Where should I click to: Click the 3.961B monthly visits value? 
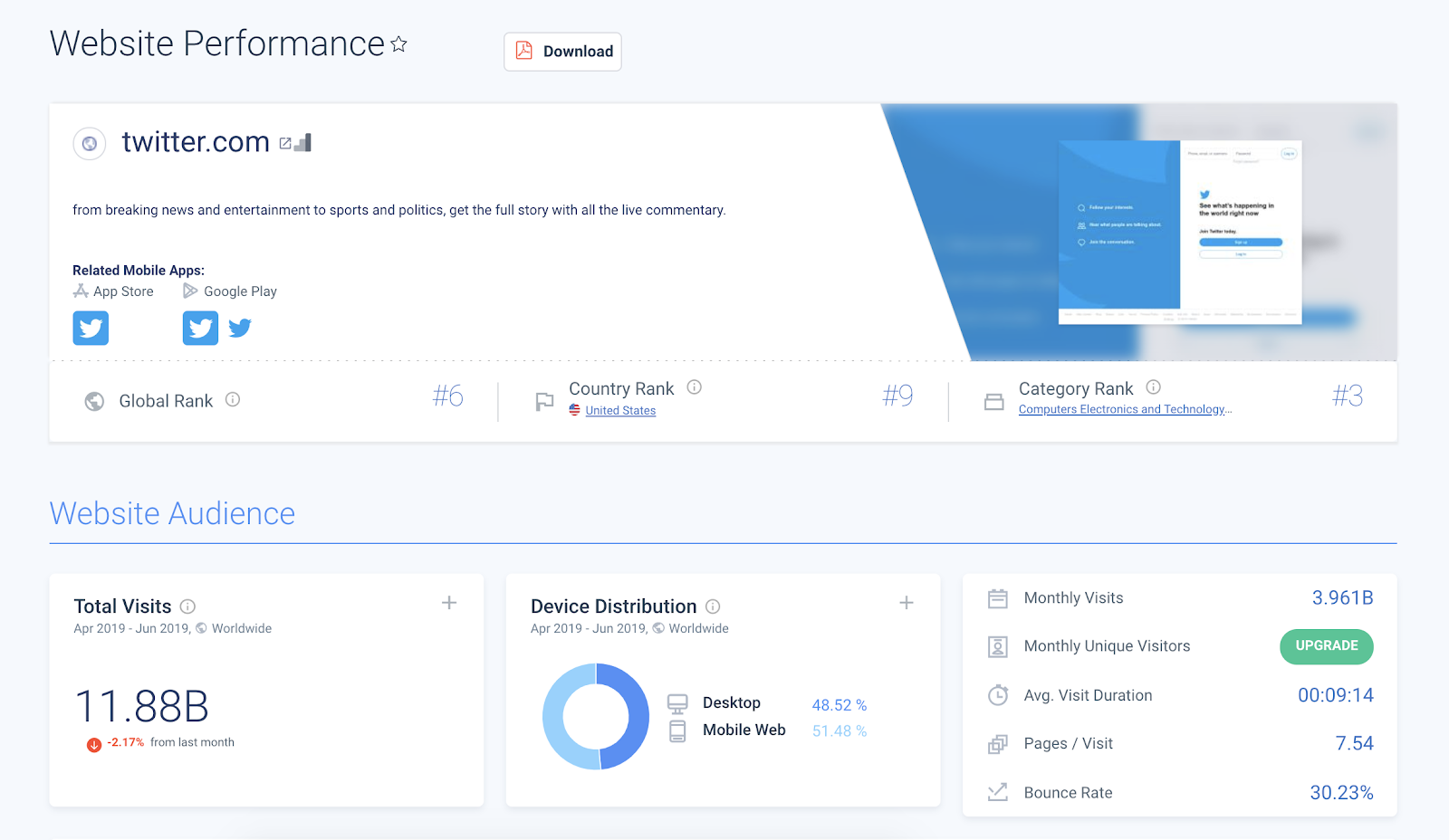(1343, 598)
